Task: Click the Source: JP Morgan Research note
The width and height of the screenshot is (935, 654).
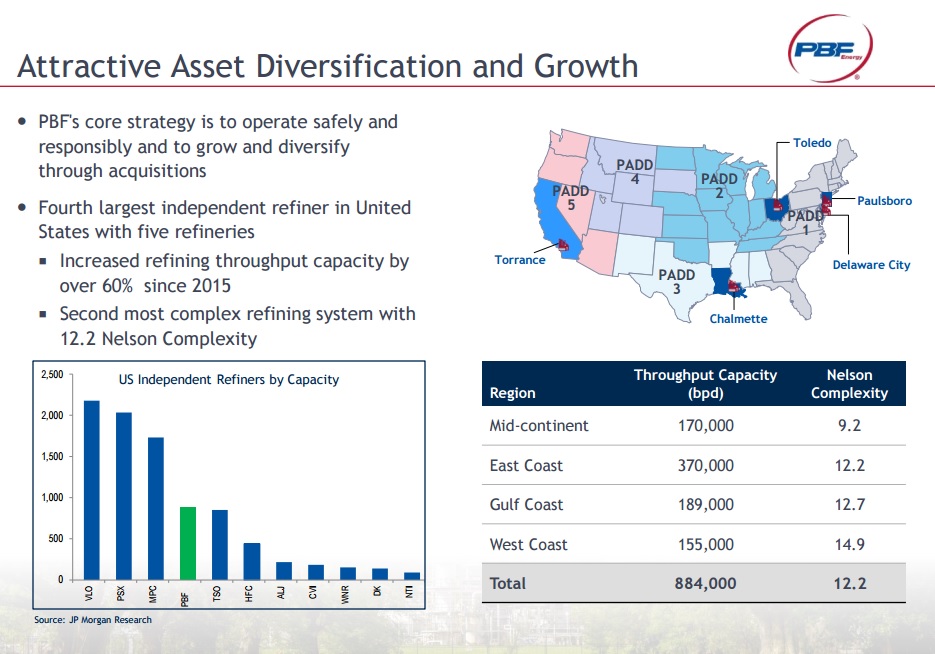Action: pos(92,619)
